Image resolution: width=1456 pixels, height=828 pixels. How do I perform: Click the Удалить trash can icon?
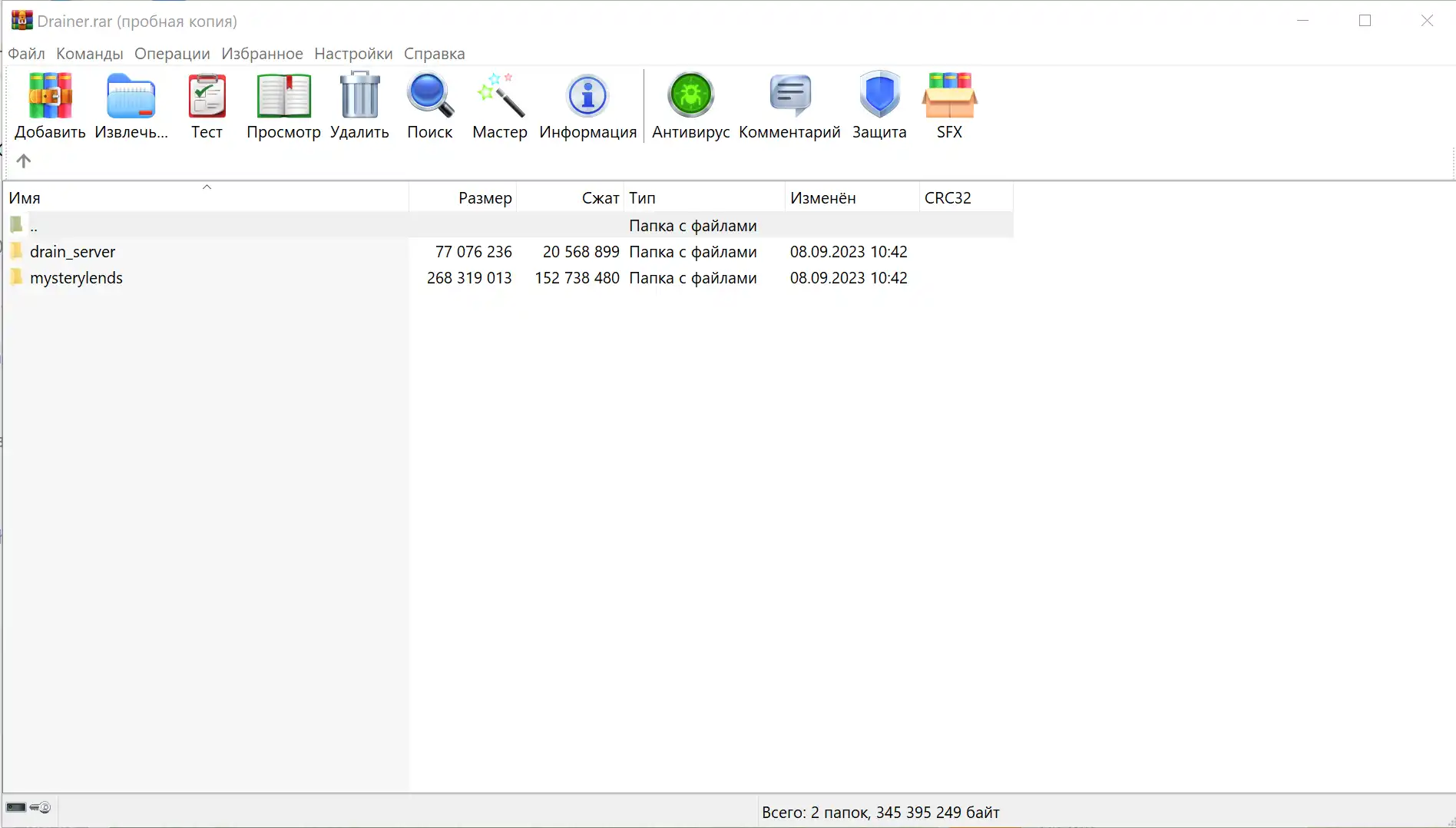(x=359, y=95)
